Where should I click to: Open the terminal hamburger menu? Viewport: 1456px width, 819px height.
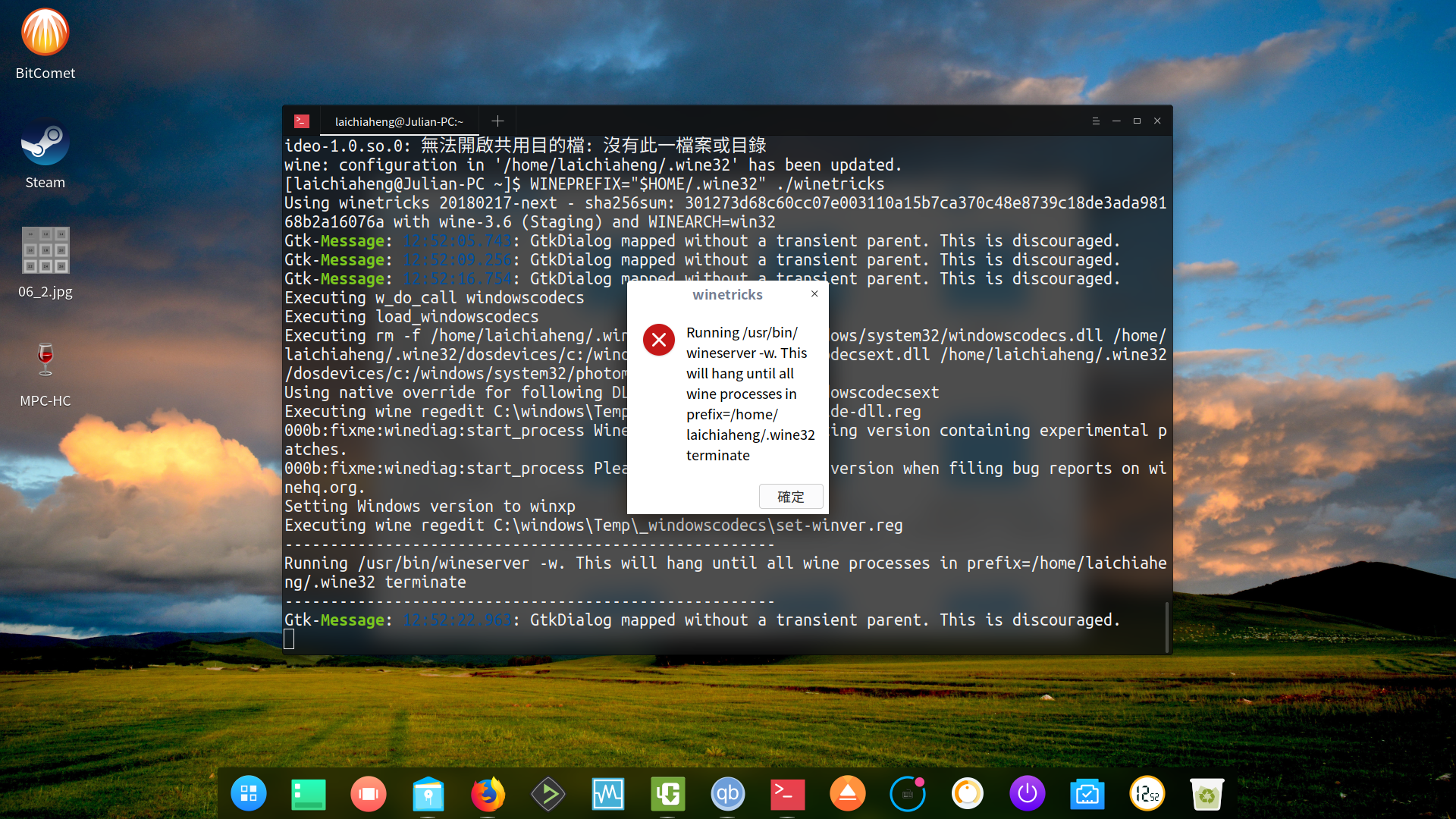[x=1096, y=121]
